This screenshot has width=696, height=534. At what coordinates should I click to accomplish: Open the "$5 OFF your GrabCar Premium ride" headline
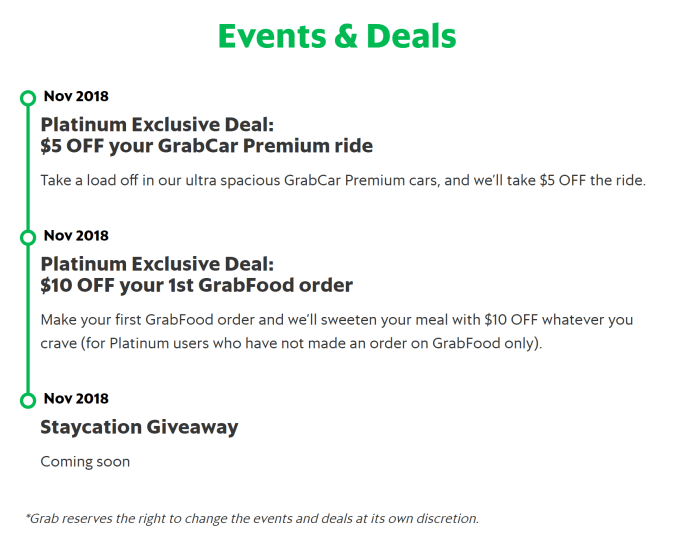206,146
